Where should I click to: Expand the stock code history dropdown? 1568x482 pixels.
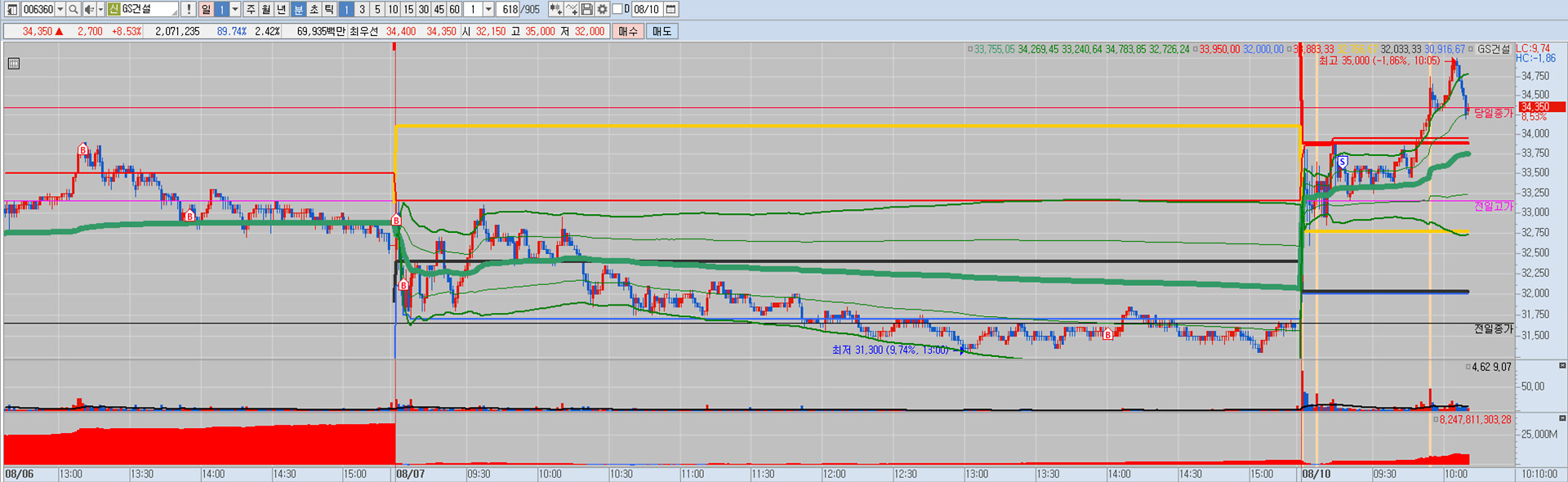click(x=60, y=9)
